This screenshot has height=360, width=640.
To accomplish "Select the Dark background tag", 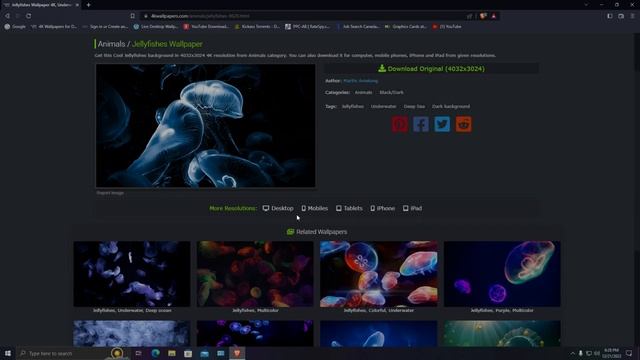I will [x=451, y=107].
